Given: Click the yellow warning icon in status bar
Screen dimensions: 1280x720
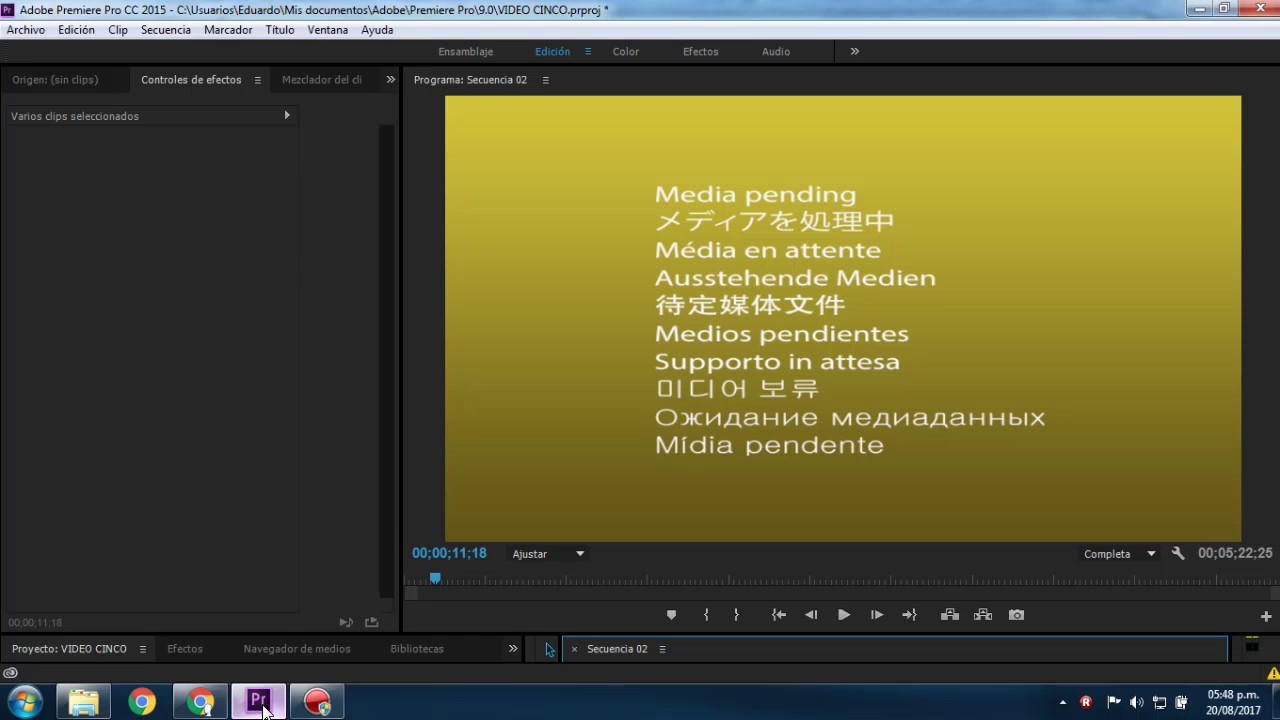Looking at the screenshot, I should click(1273, 673).
